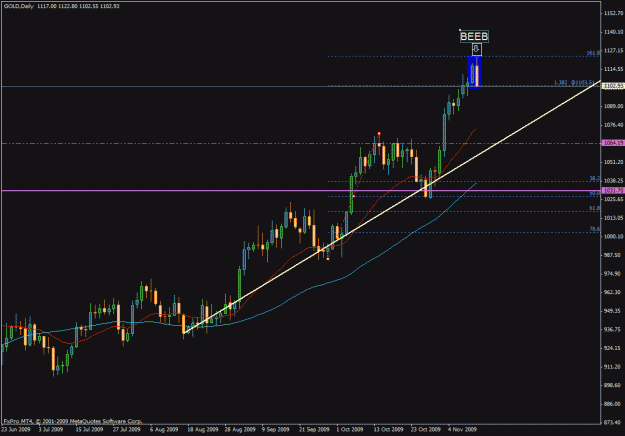Click the 13 Oct 2009 date label
Image resolution: width=625 pixels, height=436 pixels.
coord(388,430)
